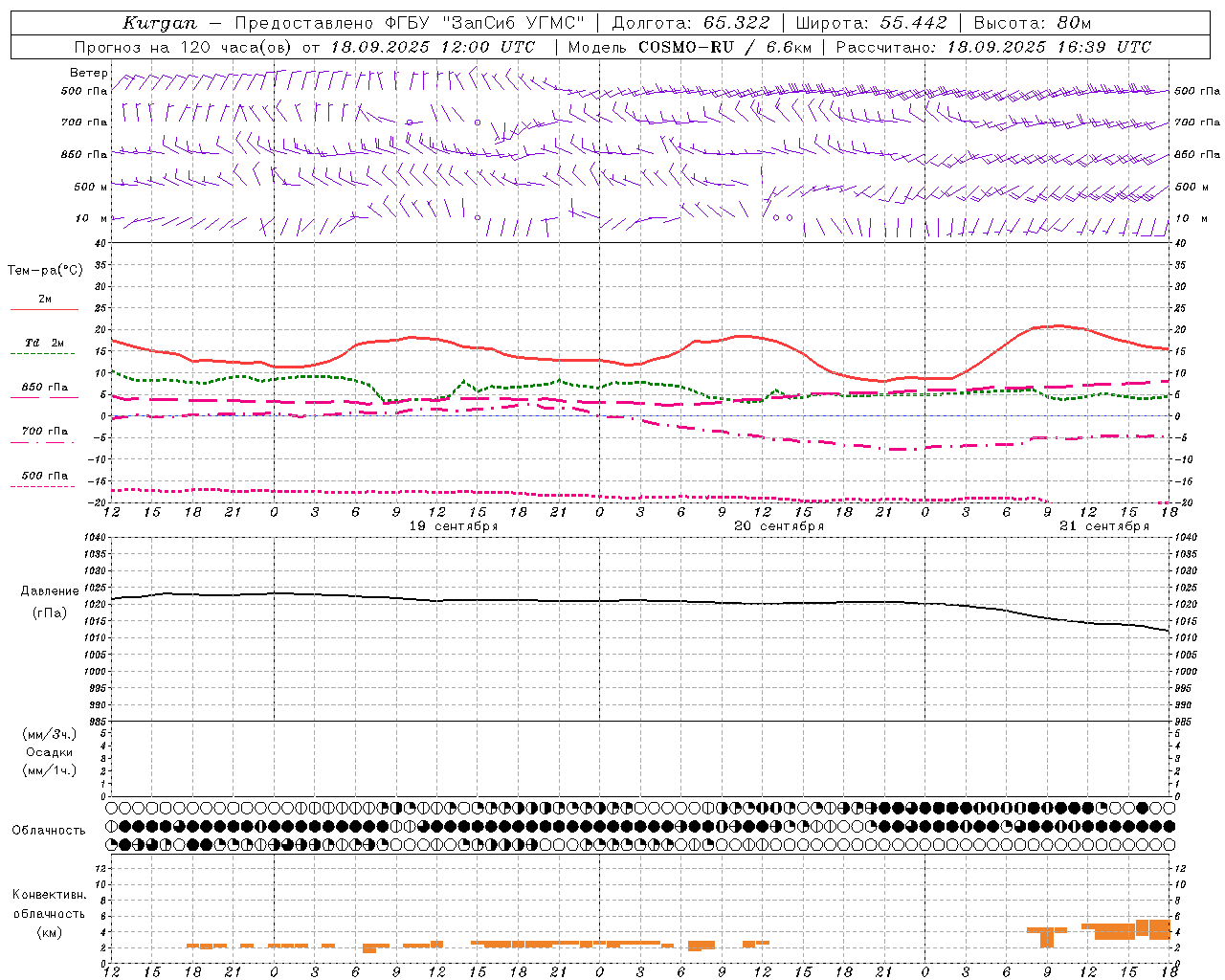Click the model name COSMO-RU

coord(685,46)
